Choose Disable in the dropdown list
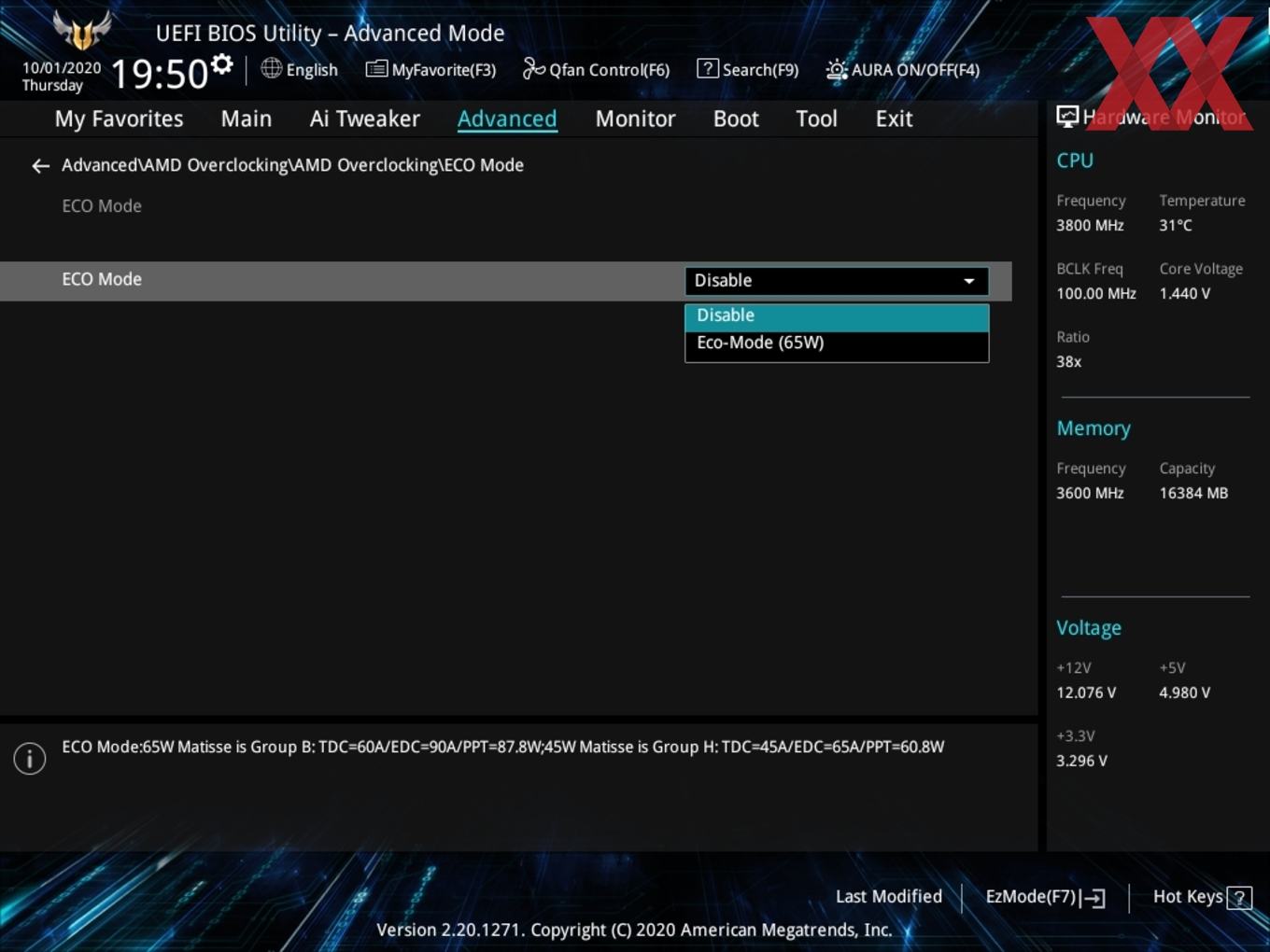The image size is (1270, 952). (837, 315)
